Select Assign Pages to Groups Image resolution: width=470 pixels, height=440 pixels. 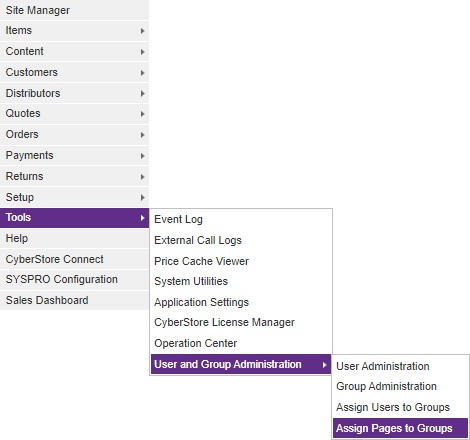point(400,428)
